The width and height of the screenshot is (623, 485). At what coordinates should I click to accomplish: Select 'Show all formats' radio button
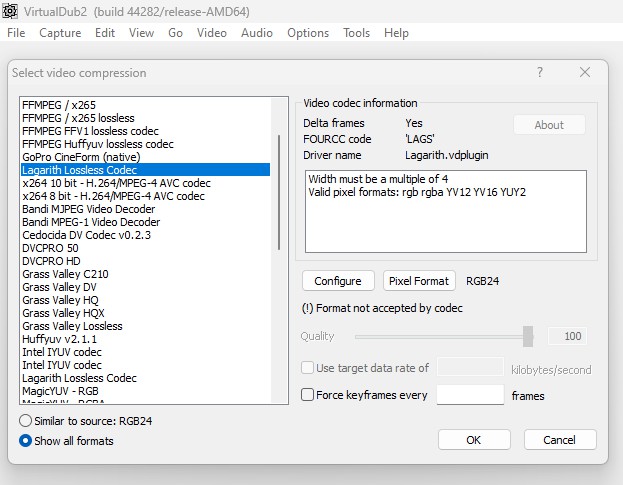coord(25,441)
